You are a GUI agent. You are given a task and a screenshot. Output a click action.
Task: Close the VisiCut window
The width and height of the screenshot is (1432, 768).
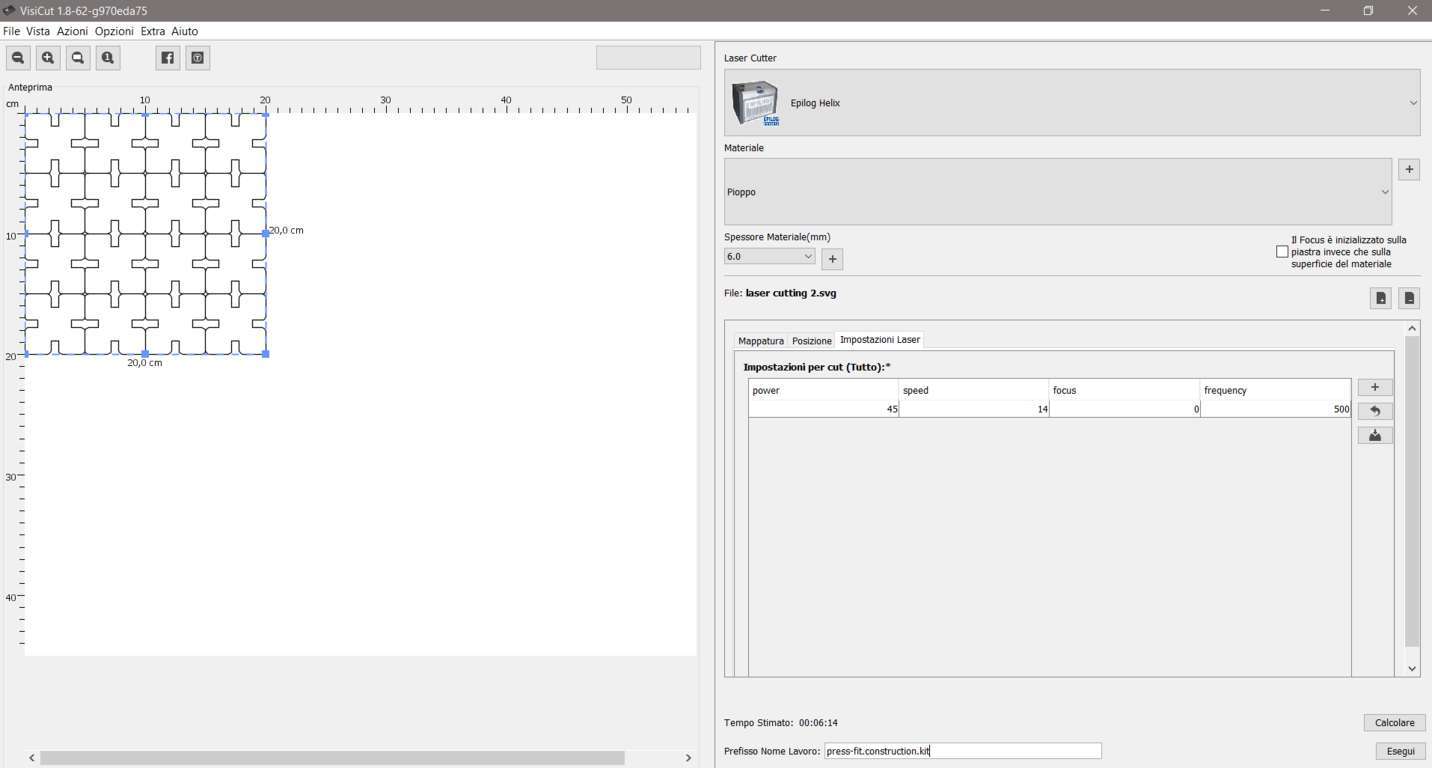point(1412,10)
